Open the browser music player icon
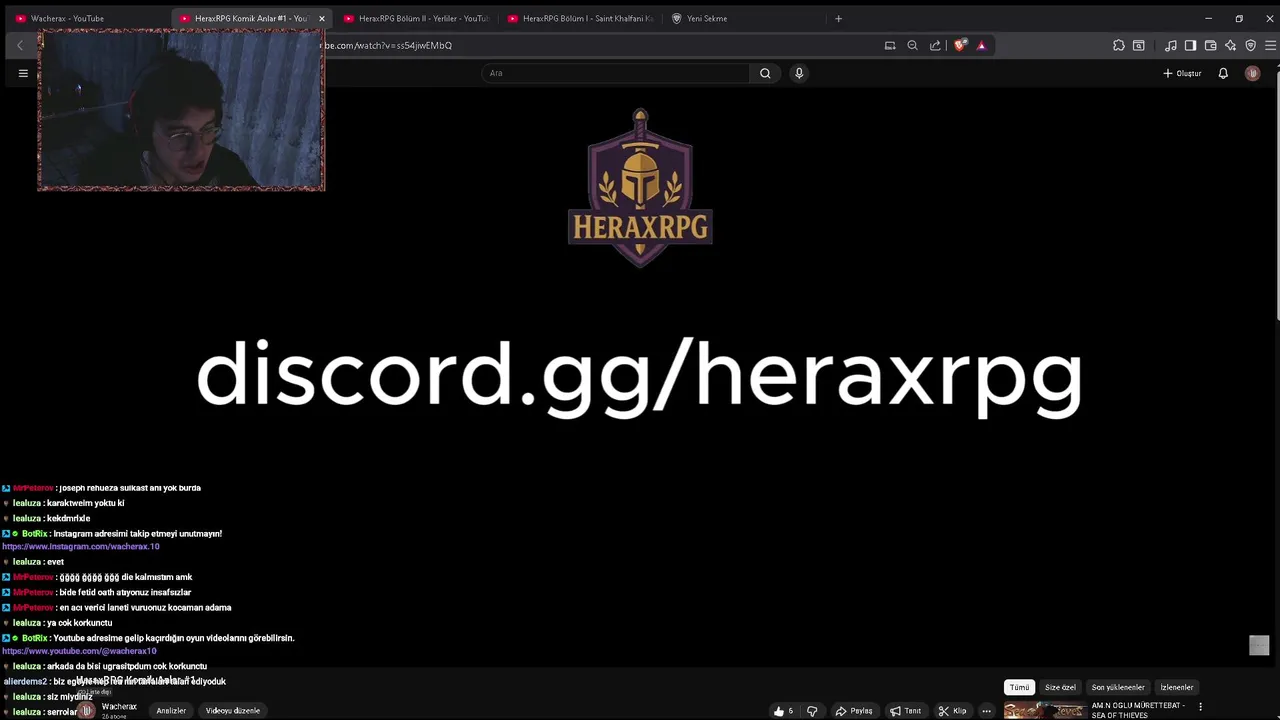The image size is (1280, 720). pos(1171,45)
